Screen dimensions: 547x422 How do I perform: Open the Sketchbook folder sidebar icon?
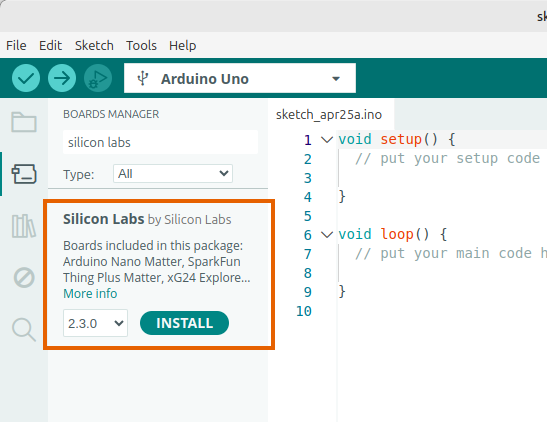pyautogui.click(x=24, y=122)
